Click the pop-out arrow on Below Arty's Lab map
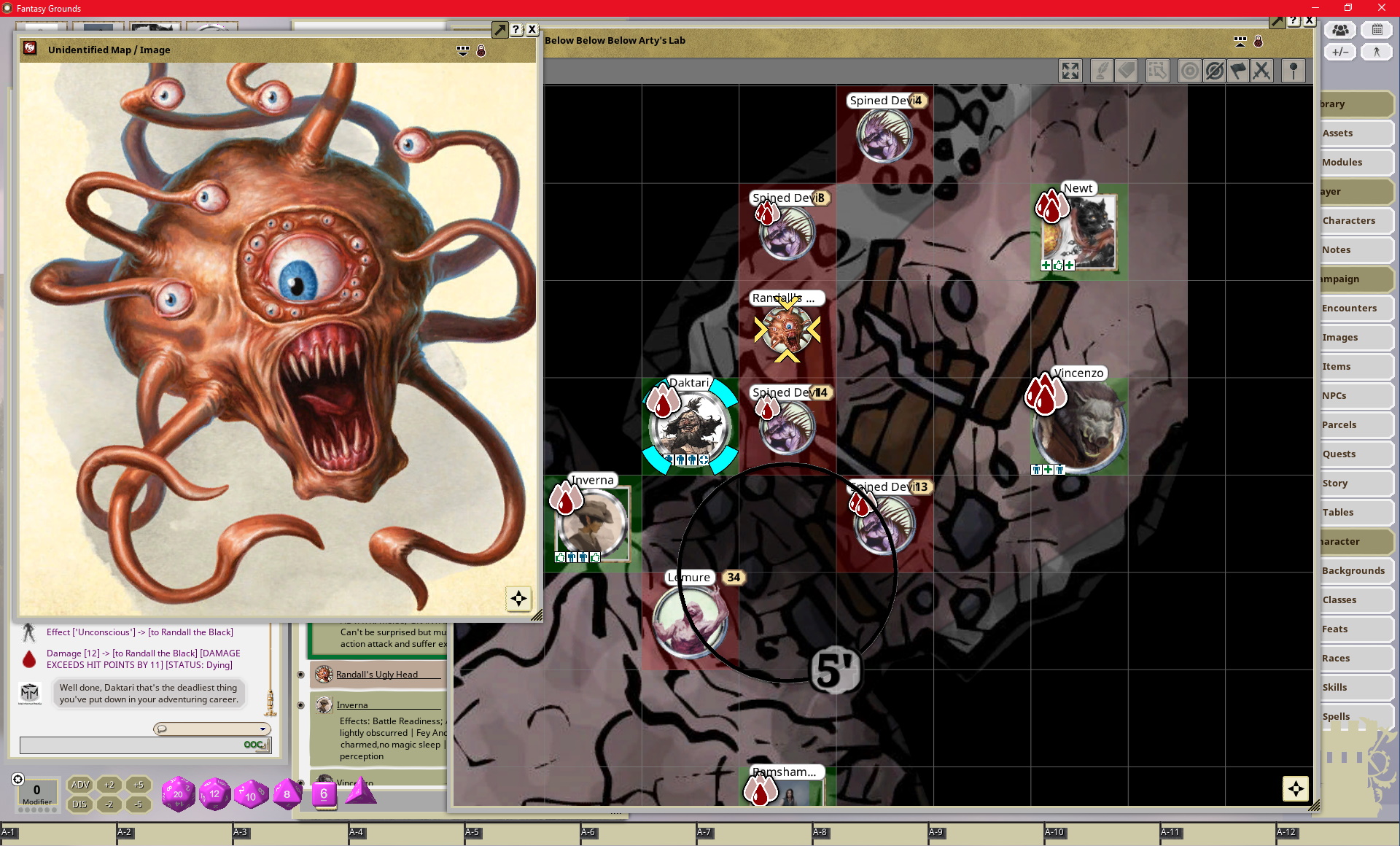Image resolution: width=1400 pixels, height=846 pixels. coord(1277,21)
